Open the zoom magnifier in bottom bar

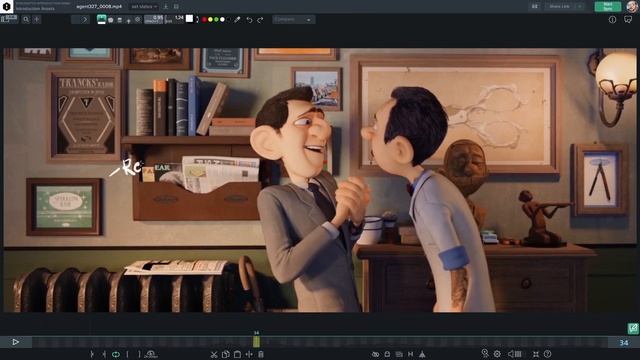485,353
